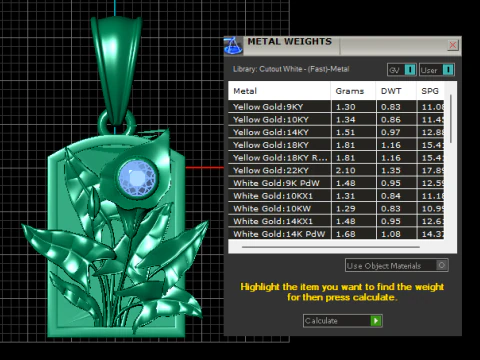Click the Calculate button
480x360 pixels.
click(x=343, y=321)
